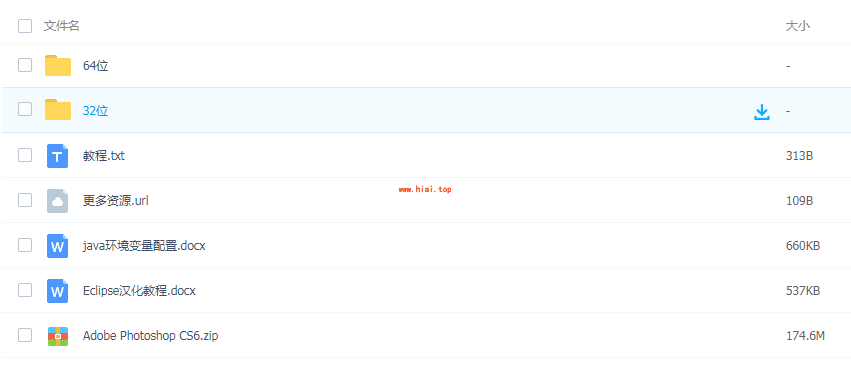Open the 64位 folder name

point(96,66)
